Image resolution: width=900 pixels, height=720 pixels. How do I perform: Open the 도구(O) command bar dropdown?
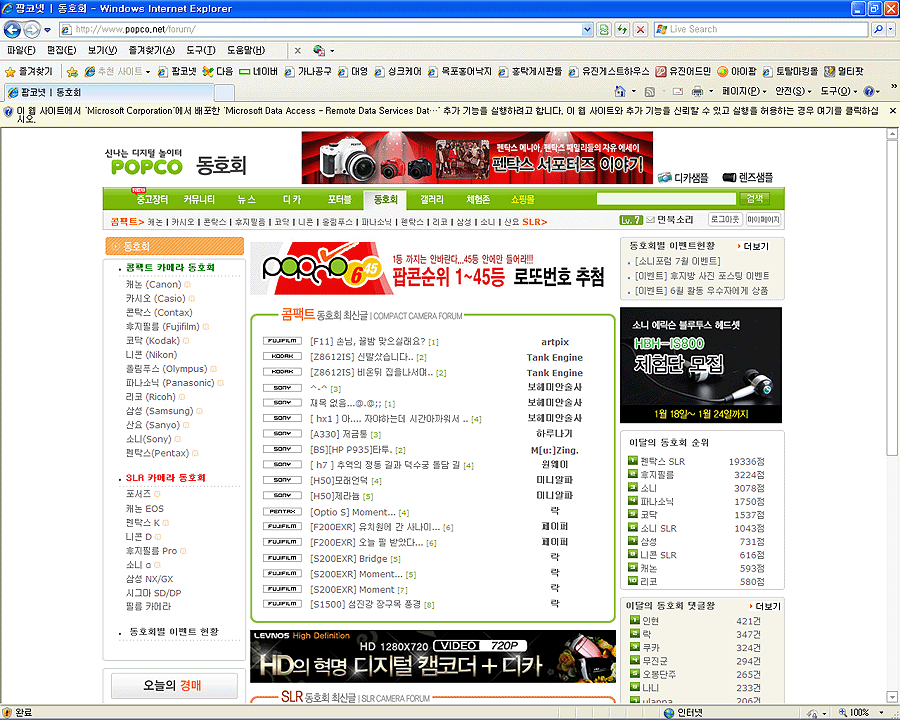pyautogui.click(x=837, y=91)
